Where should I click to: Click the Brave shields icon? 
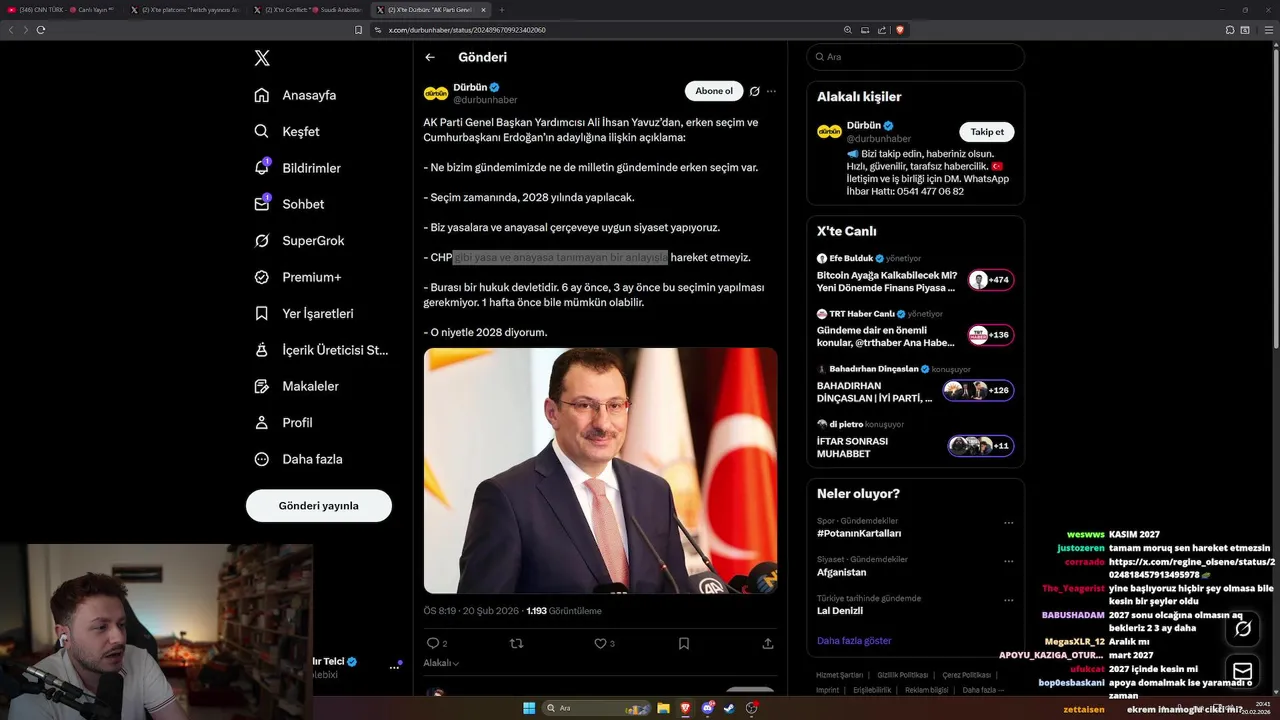click(900, 30)
